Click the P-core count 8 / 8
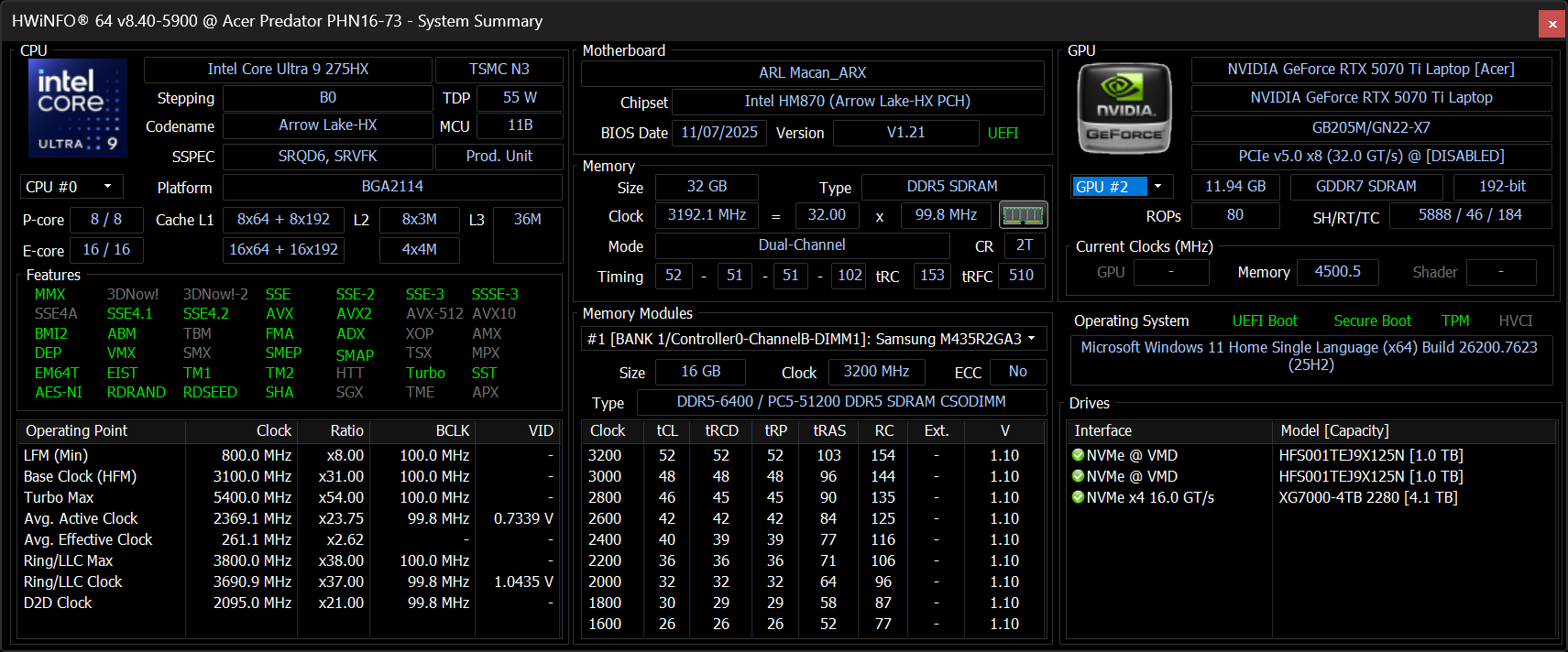The height and width of the screenshot is (652, 1568). point(106,220)
